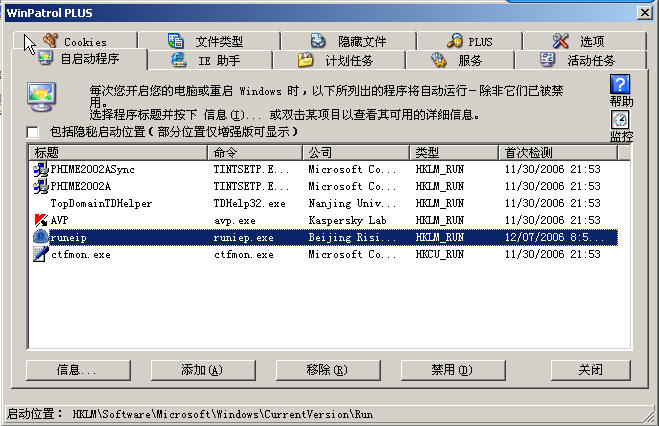Viewport: 659px width, 426px height.
Task: Click the runeip entry globe icon
Action: point(41,237)
